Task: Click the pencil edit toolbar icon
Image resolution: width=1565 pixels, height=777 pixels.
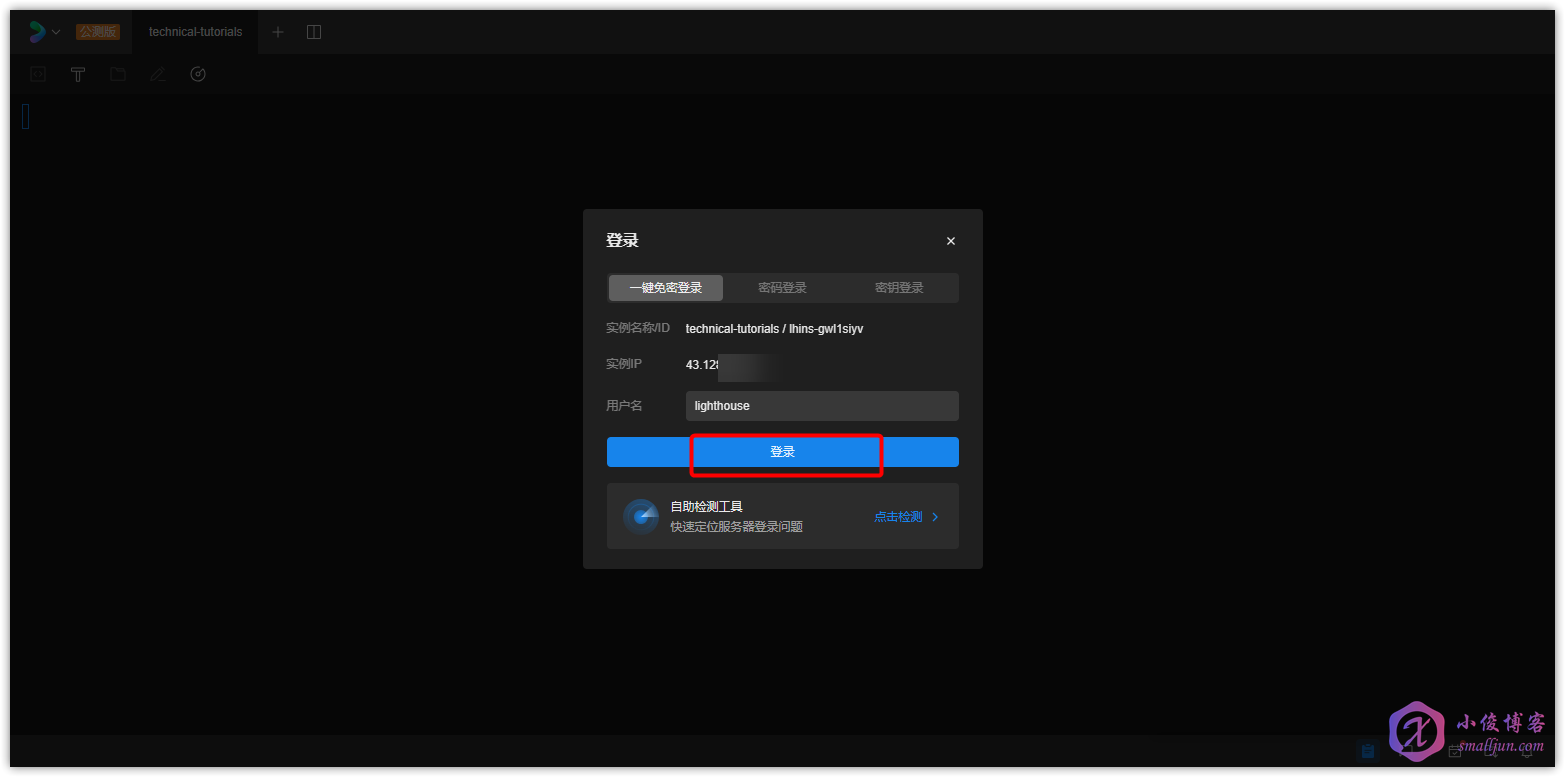Action: click(157, 74)
